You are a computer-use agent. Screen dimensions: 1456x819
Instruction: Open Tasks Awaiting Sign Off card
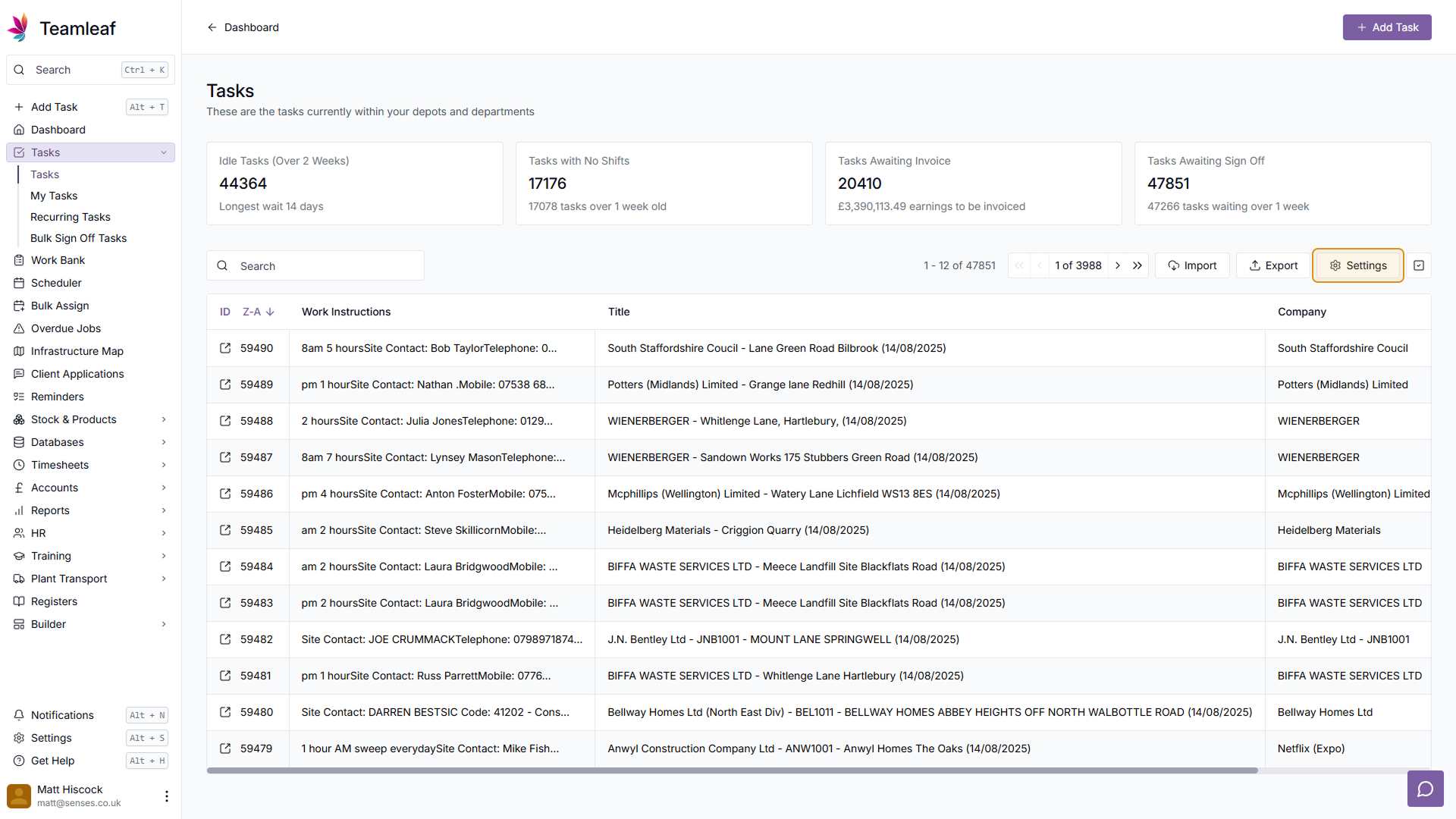[x=1283, y=184]
